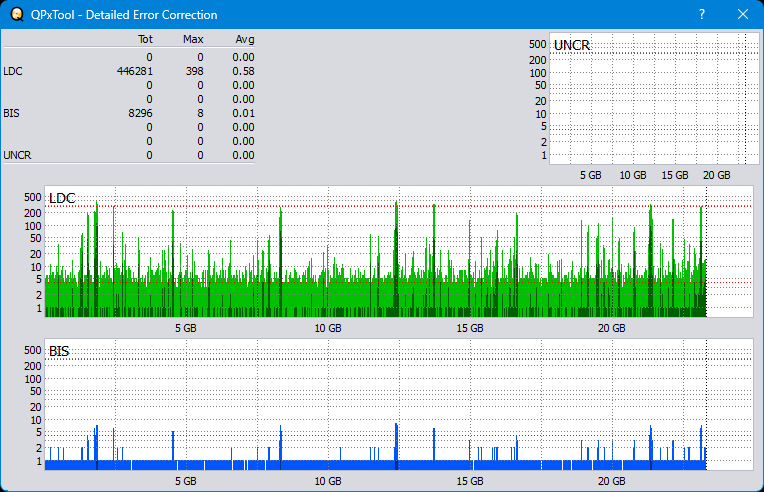Click the QPxTool app icon in title bar
This screenshot has width=764, height=492.
pyautogui.click(x=17, y=15)
